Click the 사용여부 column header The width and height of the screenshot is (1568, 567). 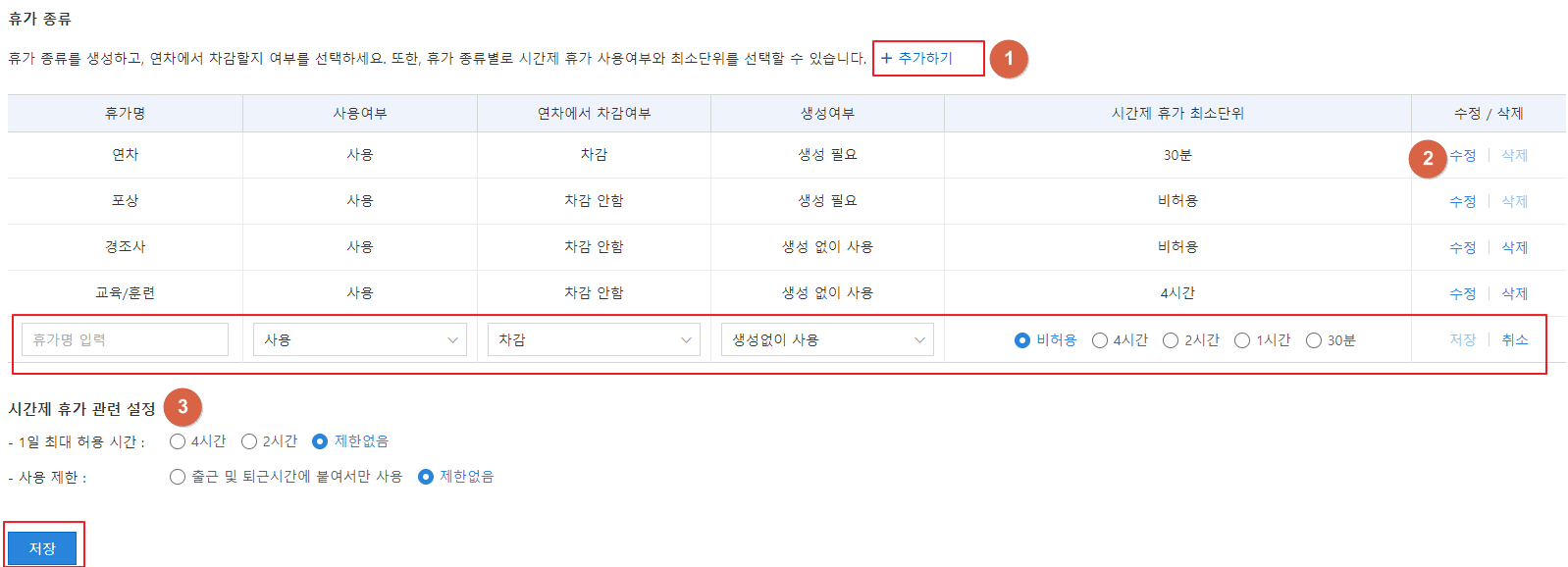360,113
